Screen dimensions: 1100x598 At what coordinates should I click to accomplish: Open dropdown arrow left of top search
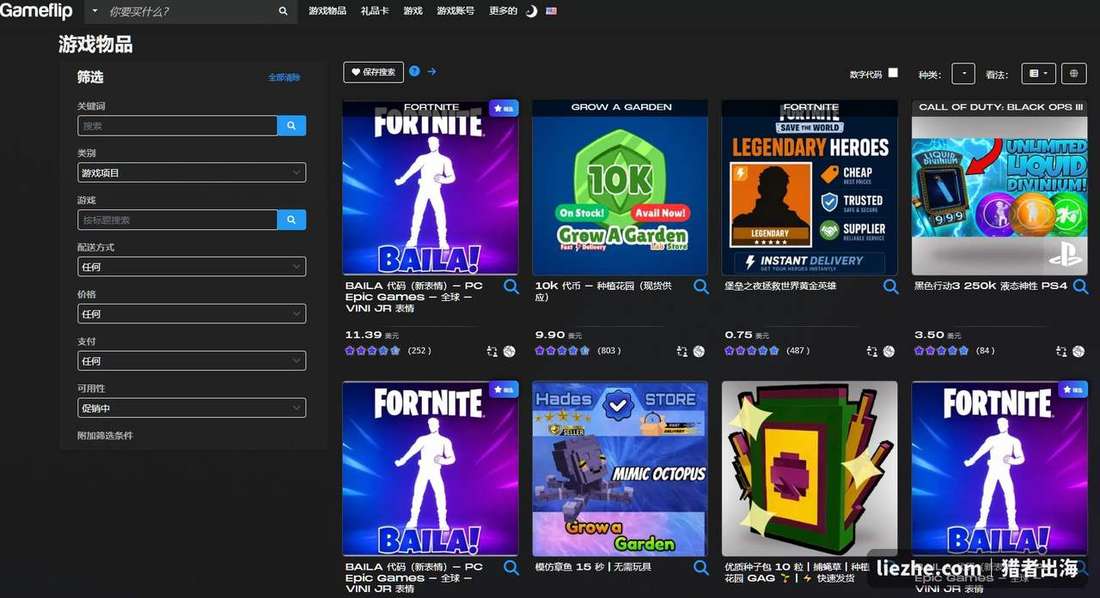(x=95, y=11)
